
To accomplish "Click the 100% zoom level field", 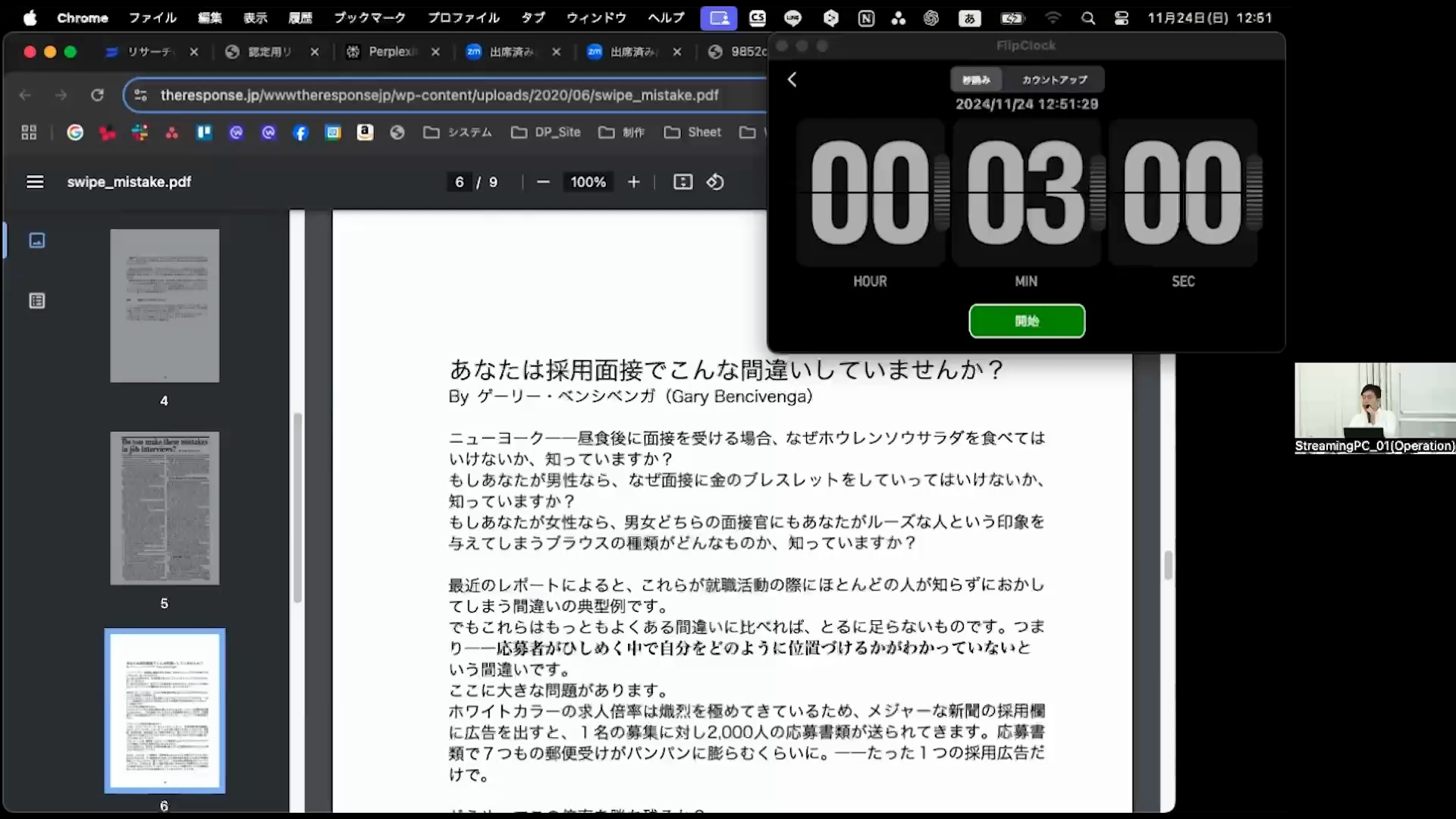I will [x=588, y=182].
